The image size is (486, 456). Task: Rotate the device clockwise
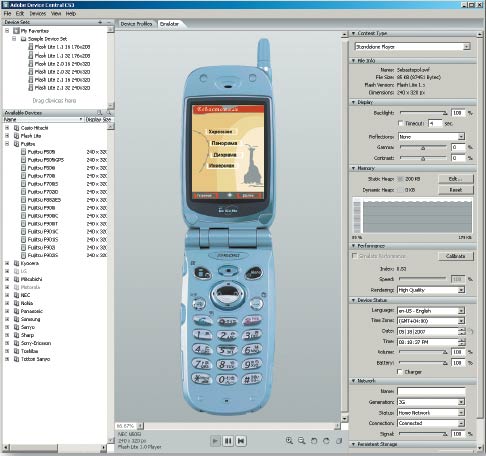coord(326,441)
